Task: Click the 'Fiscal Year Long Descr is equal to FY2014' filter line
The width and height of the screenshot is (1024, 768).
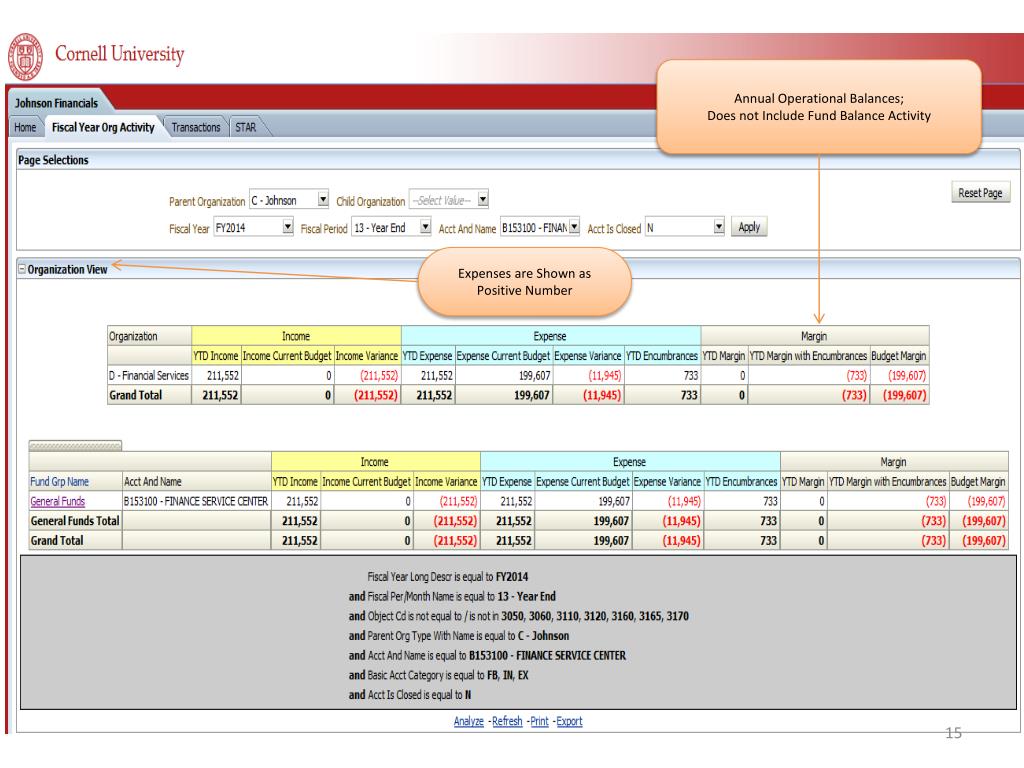Action: [447, 577]
